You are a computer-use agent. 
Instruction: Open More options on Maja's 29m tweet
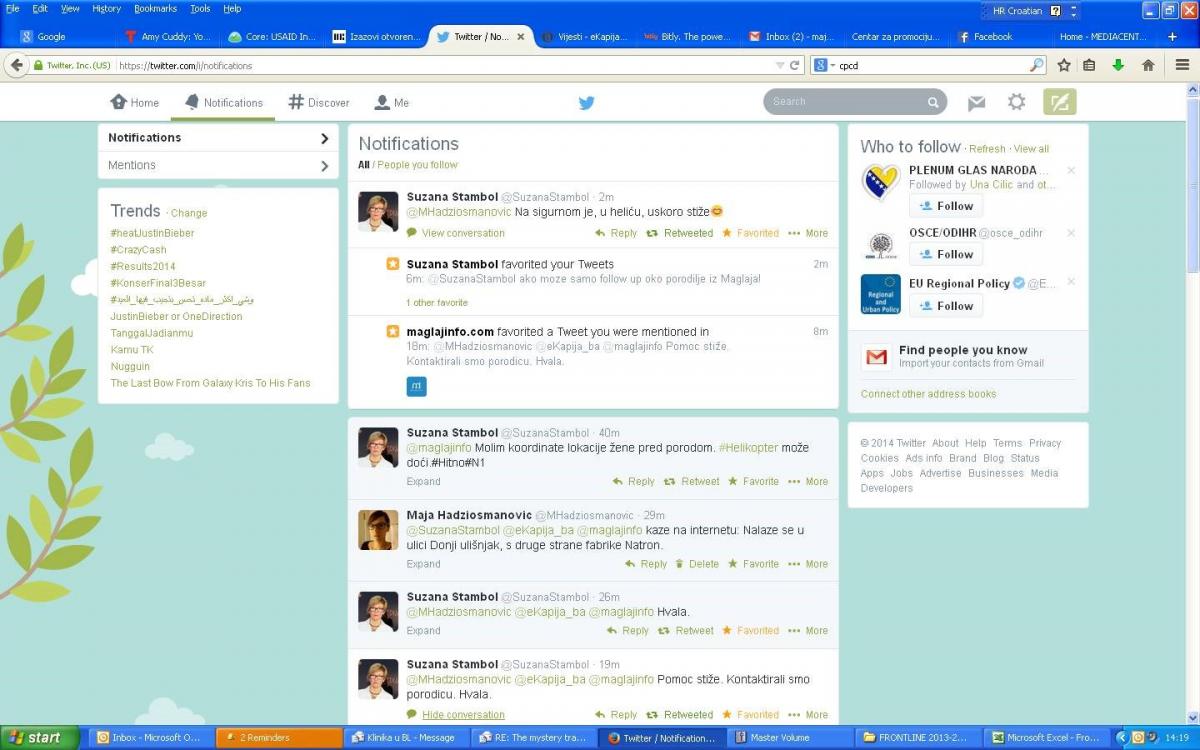(808, 564)
